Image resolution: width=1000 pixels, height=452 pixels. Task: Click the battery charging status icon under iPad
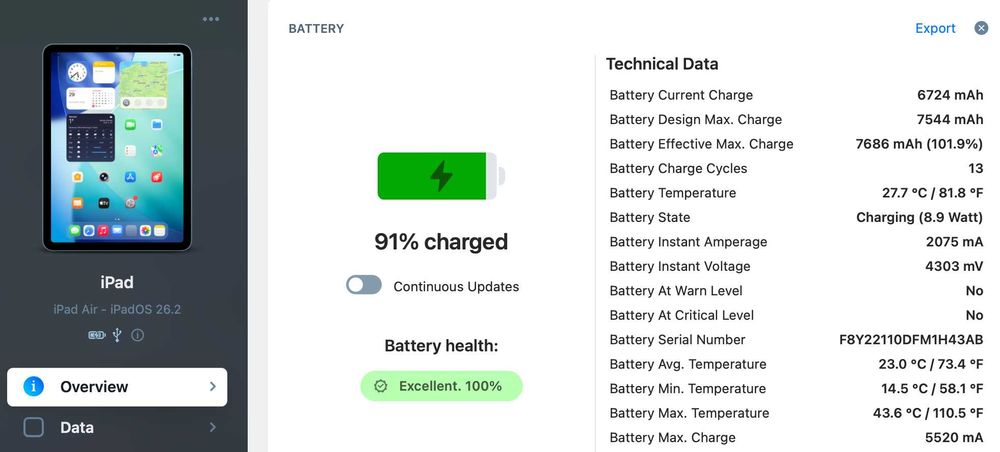click(97, 335)
